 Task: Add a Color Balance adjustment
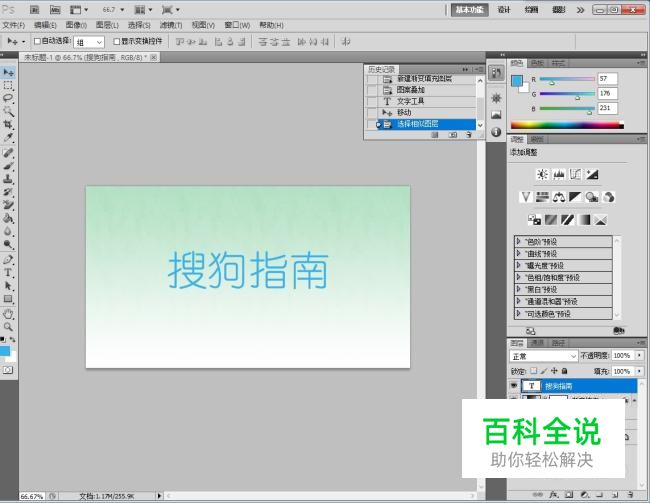tap(559, 197)
